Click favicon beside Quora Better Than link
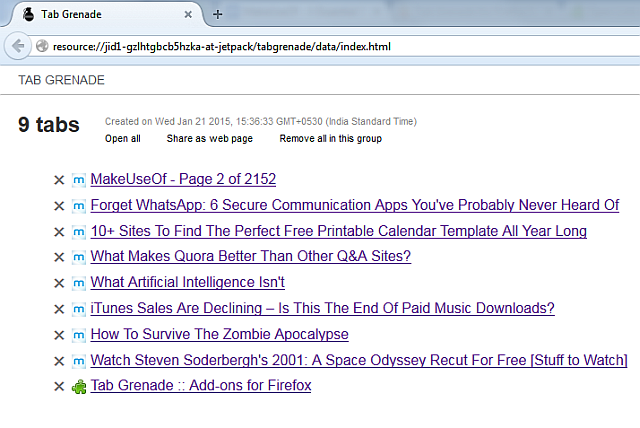Viewport: 640px width, 428px height. coord(79,257)
